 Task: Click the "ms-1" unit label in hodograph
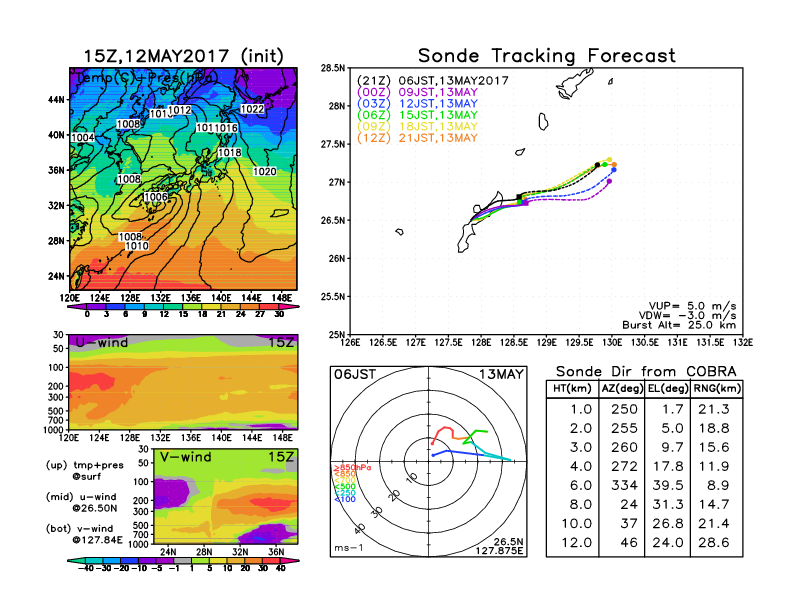tap(349, 548)
